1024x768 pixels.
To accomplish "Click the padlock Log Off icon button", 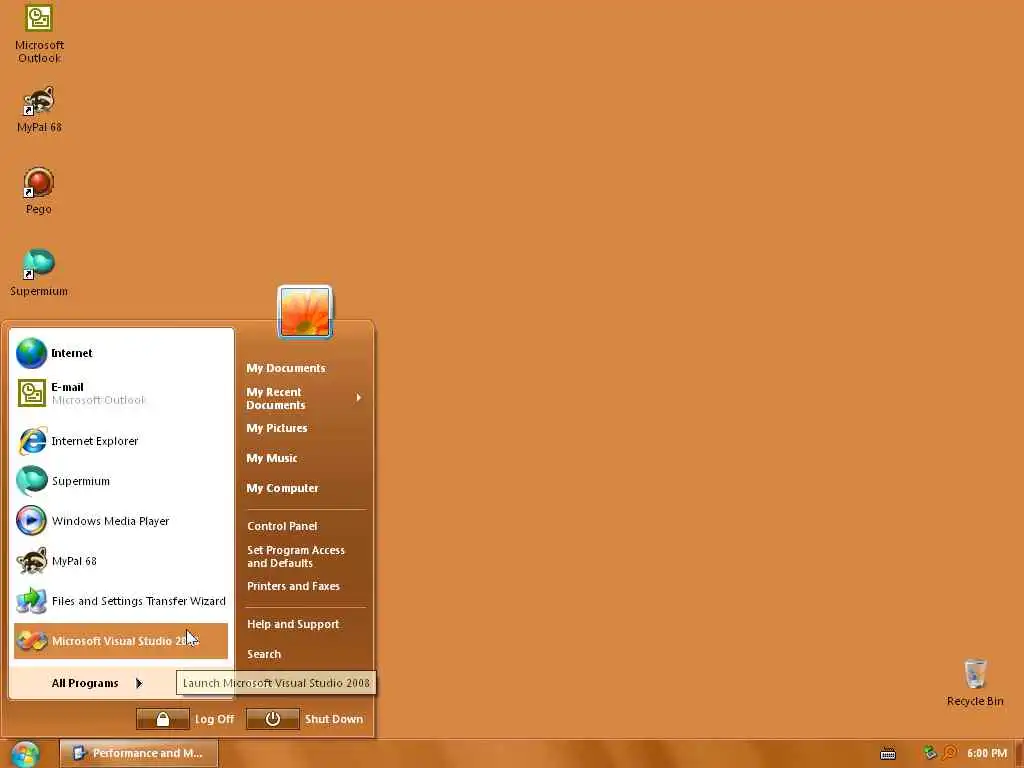I will [x=163, y=719].
